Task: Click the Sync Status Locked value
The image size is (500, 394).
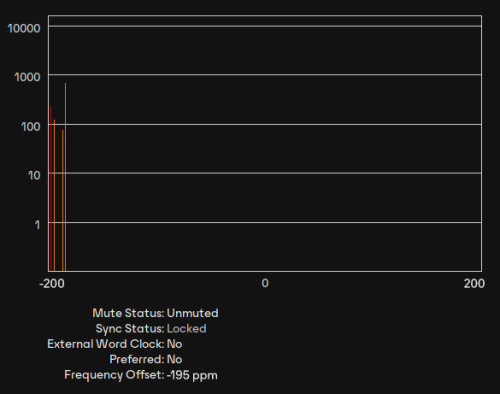Action: point(186,329)
